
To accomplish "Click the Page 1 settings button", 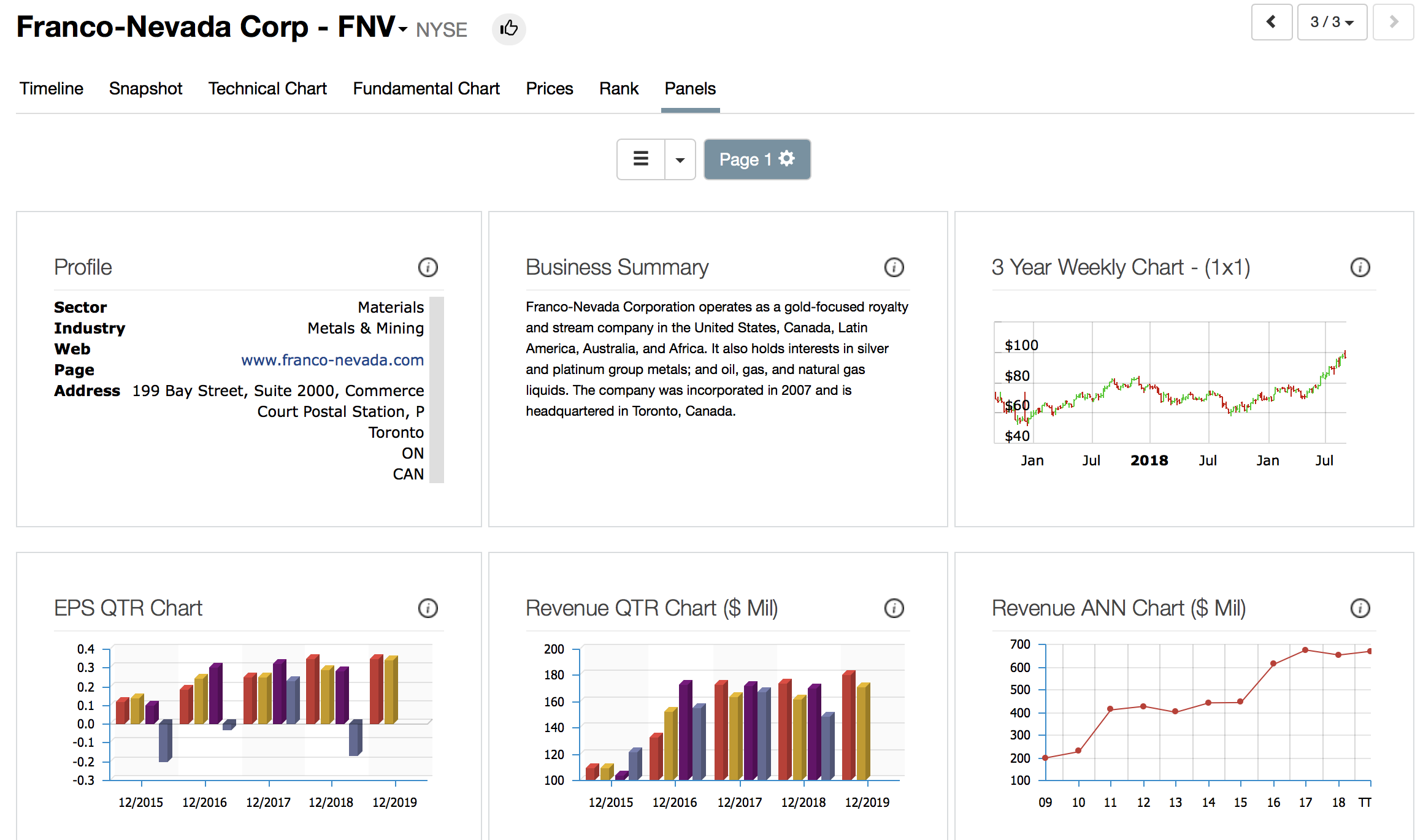I will pyautogui.click(x=757, y=159).
